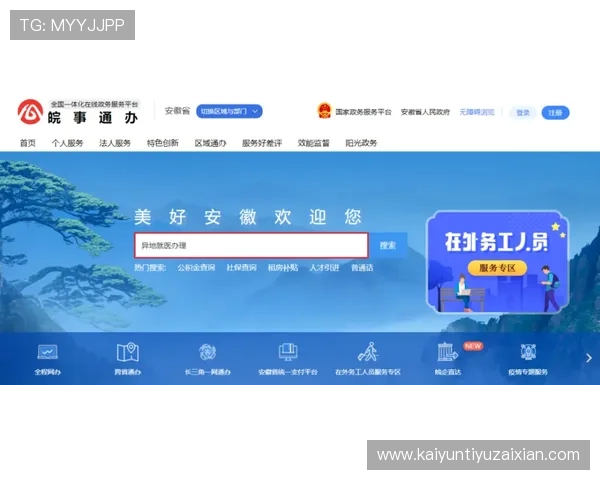The image size is (600, 480).
Task: Open 个人服务 menu item
Action: [67, 143]
